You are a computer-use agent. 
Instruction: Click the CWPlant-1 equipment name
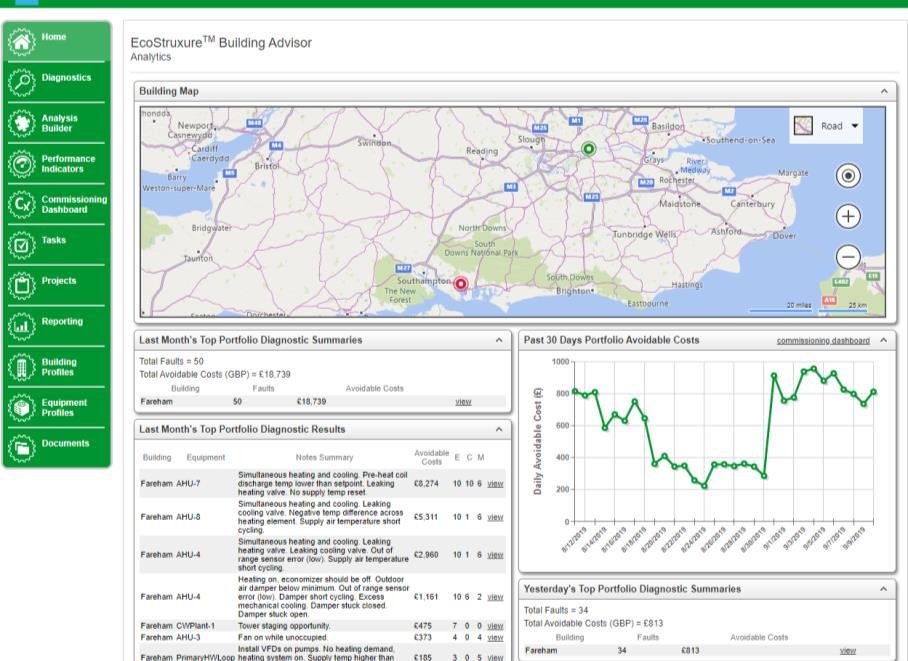pos(195,626)
